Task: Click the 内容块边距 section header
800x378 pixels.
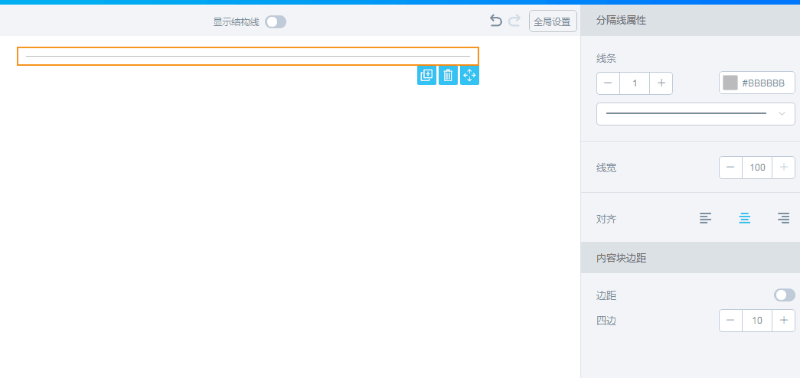Action: 690,258
